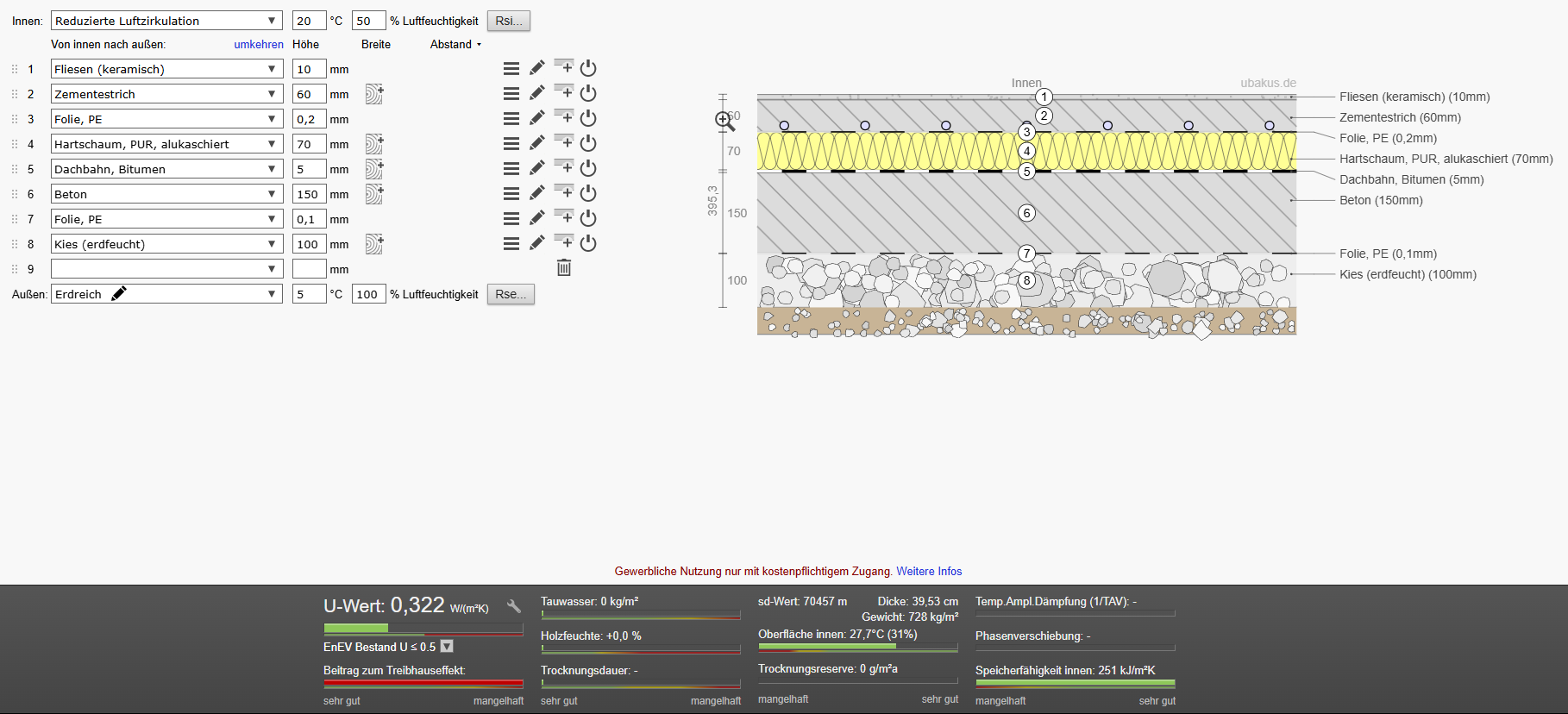Delete empty layer 9 with trash icon
This screenshot has width=1568, height=714.
[x=564, y=268]
